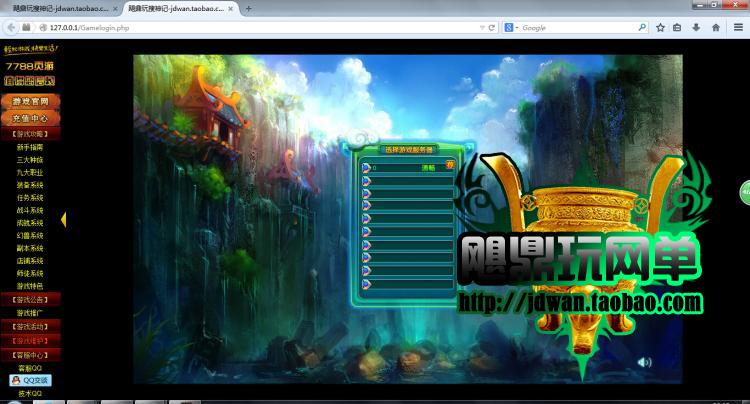Click the magnifier icon in Google search box

643,27
